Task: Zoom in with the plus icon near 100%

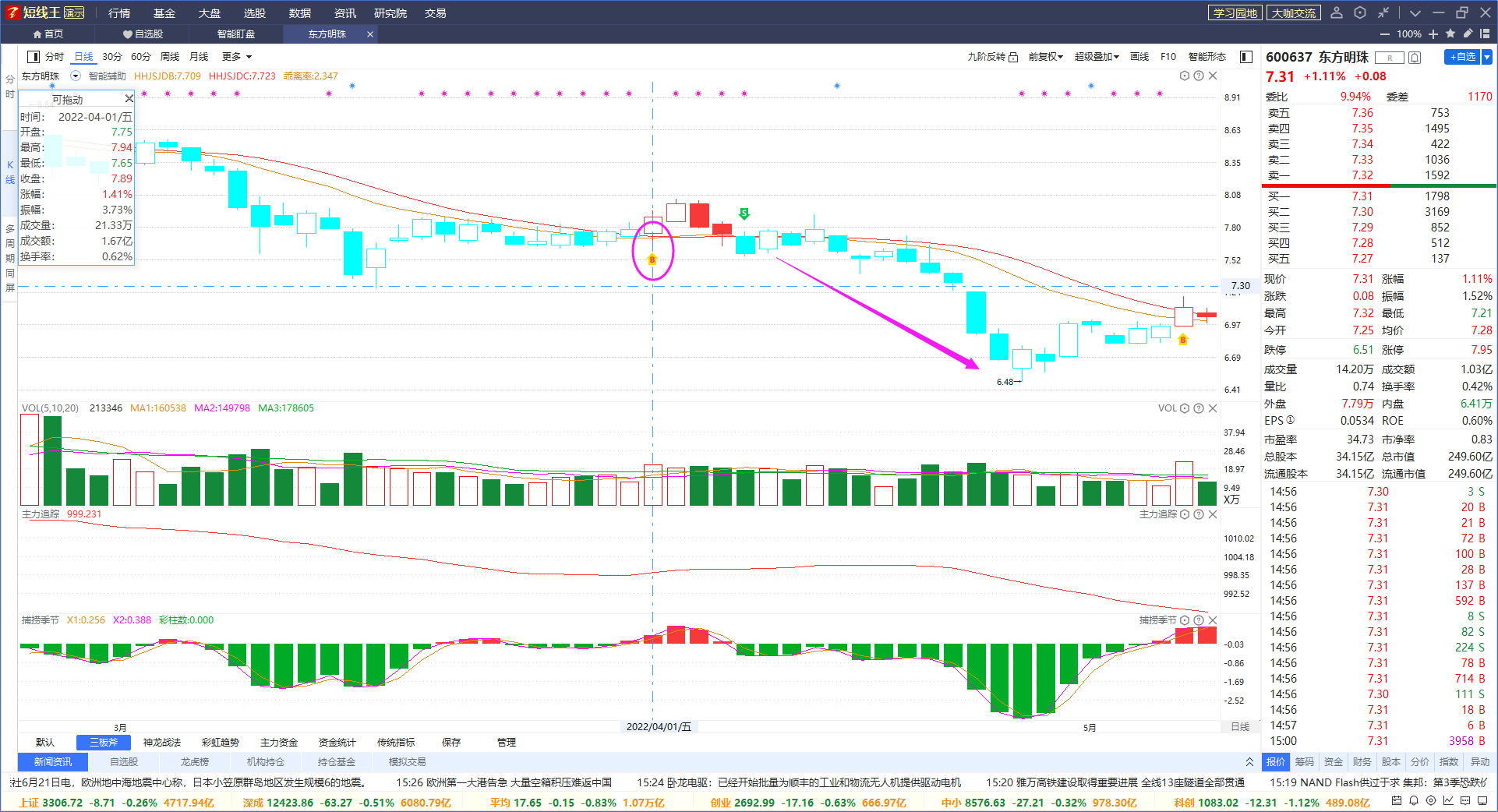Action: click(x=1433, y=34)
